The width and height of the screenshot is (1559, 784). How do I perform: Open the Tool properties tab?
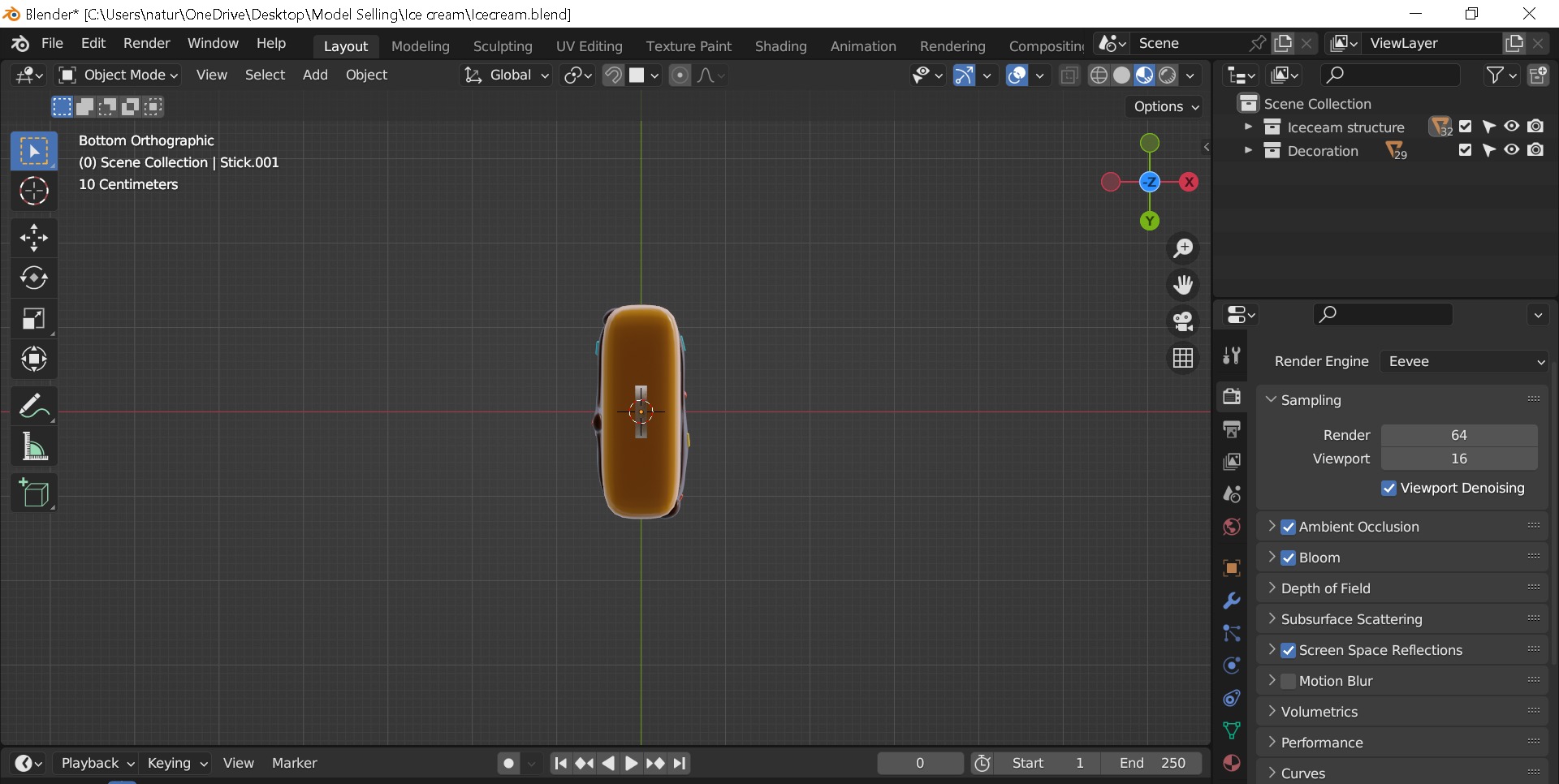click(1232, 355)
